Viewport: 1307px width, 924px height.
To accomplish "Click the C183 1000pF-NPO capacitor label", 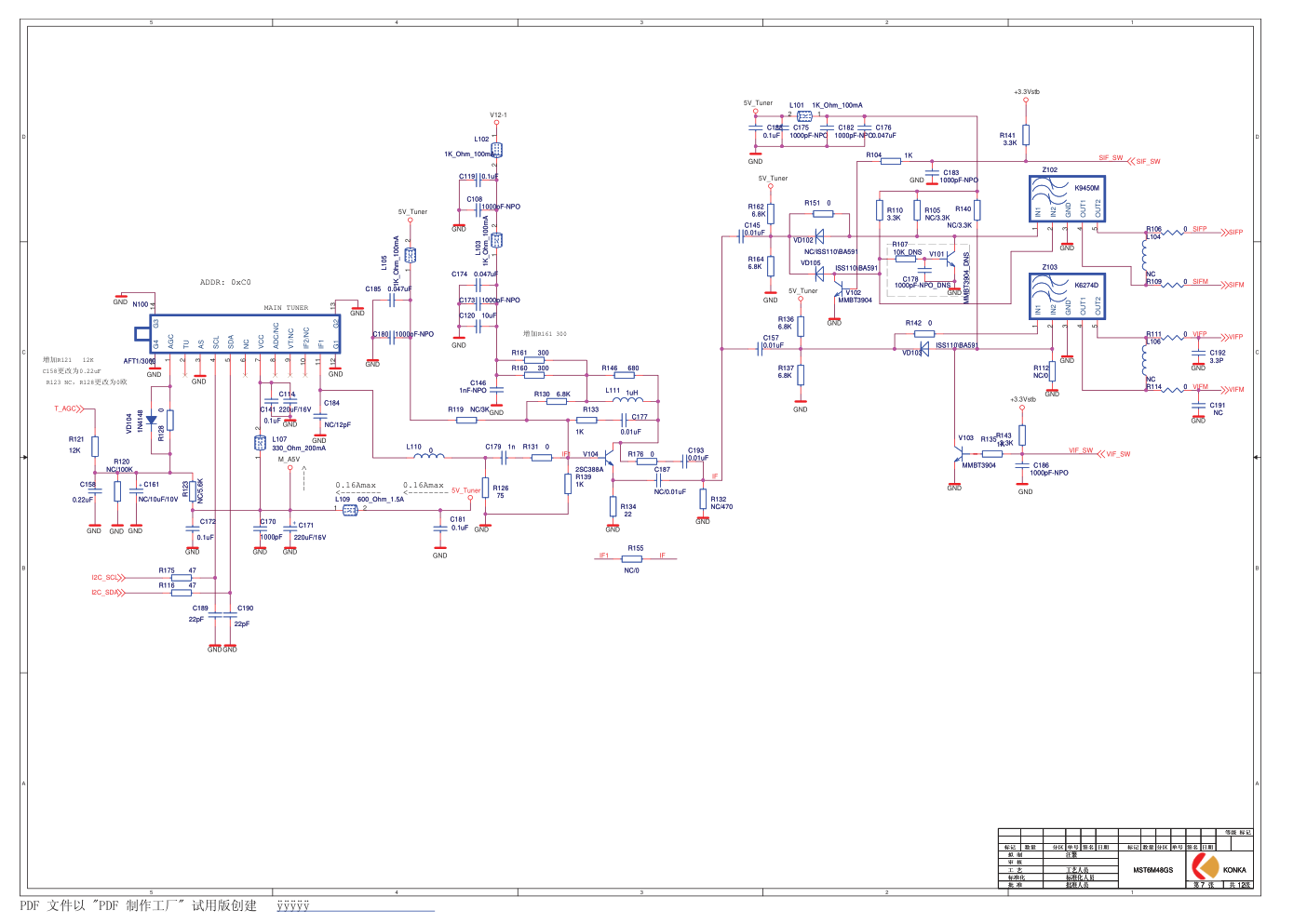I will point(959,177).
